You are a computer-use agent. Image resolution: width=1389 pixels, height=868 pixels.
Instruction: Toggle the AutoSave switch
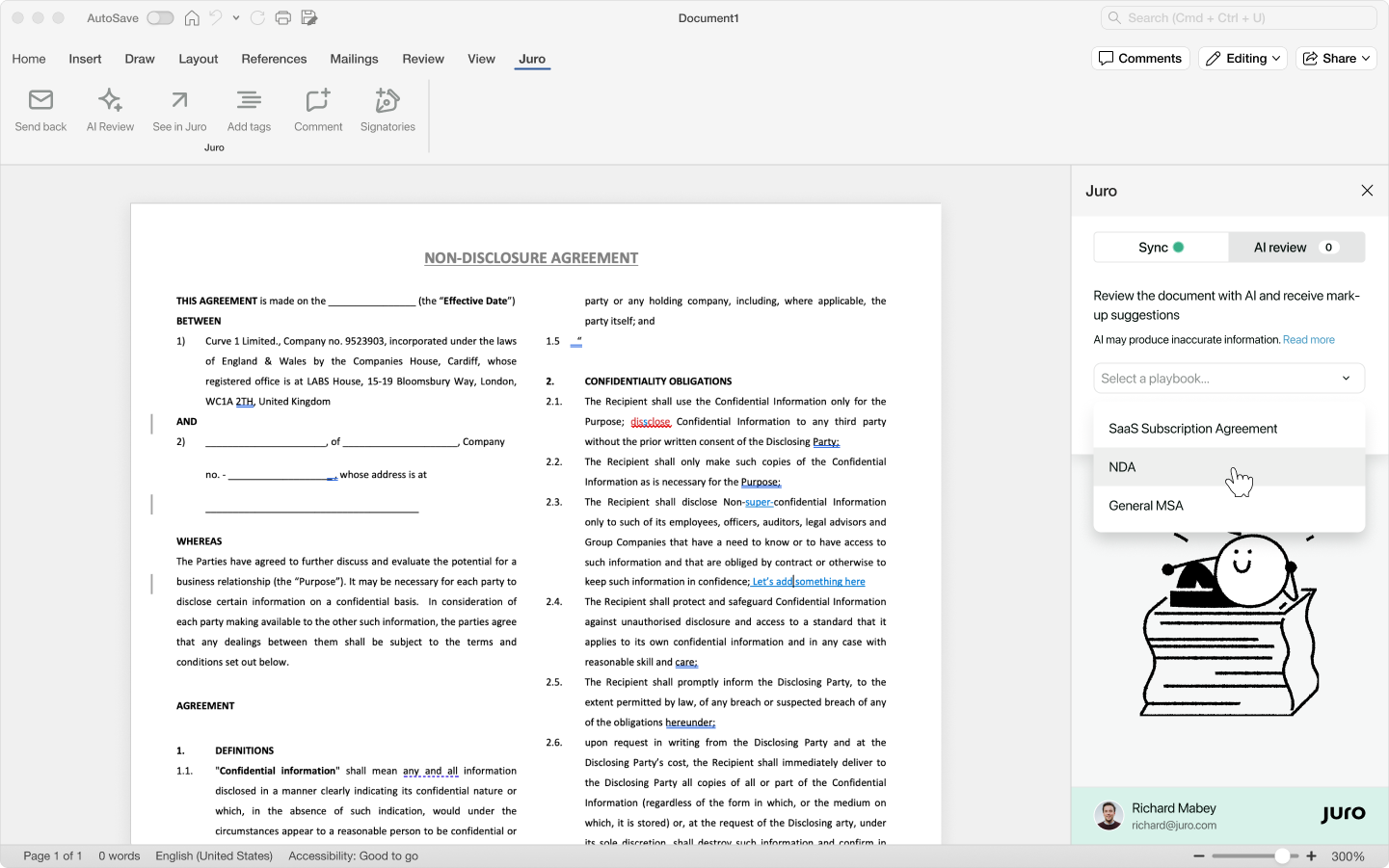click(160, 18)
